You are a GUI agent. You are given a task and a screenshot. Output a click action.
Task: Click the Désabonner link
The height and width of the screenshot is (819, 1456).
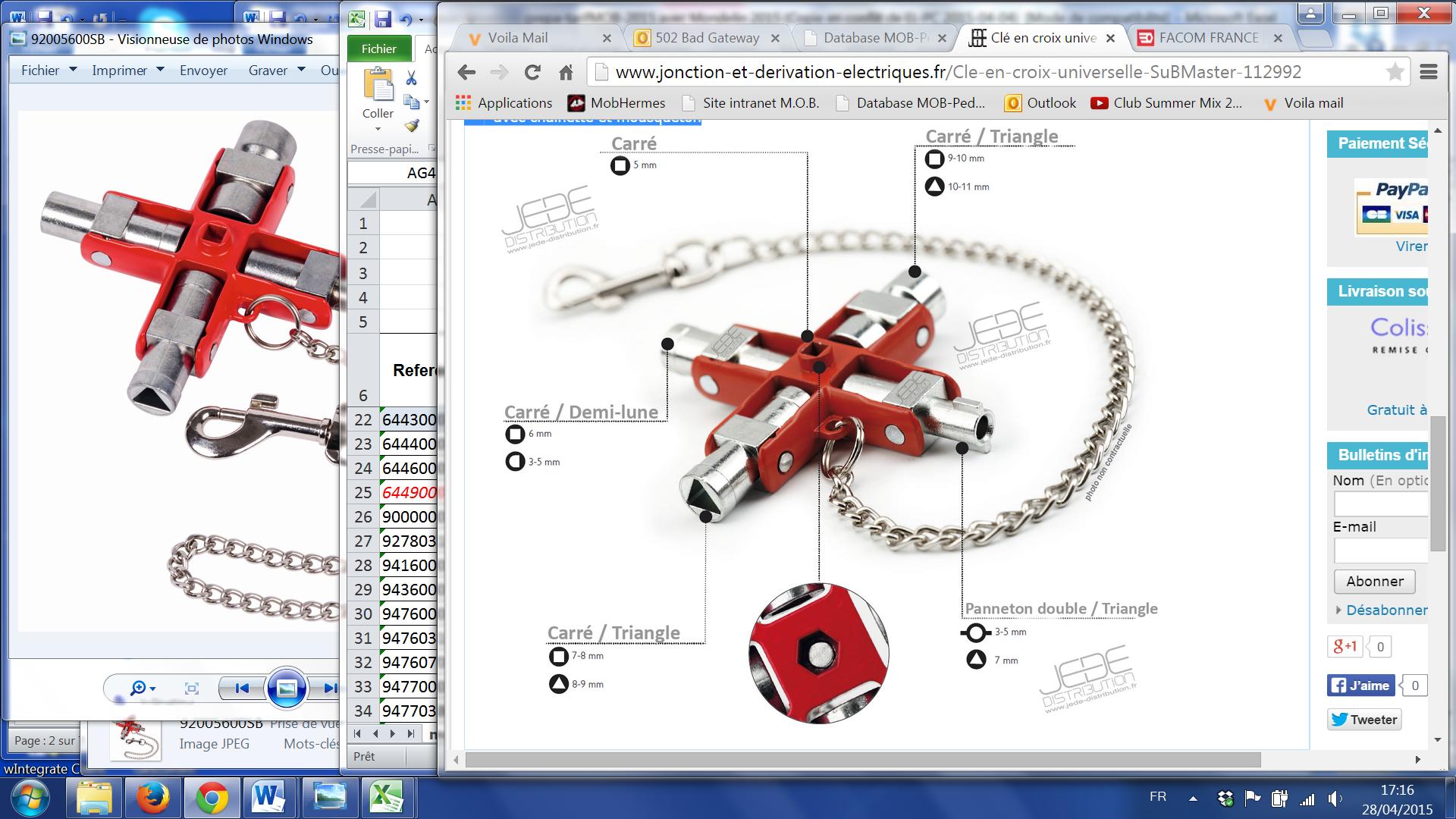click(1386, 610)
